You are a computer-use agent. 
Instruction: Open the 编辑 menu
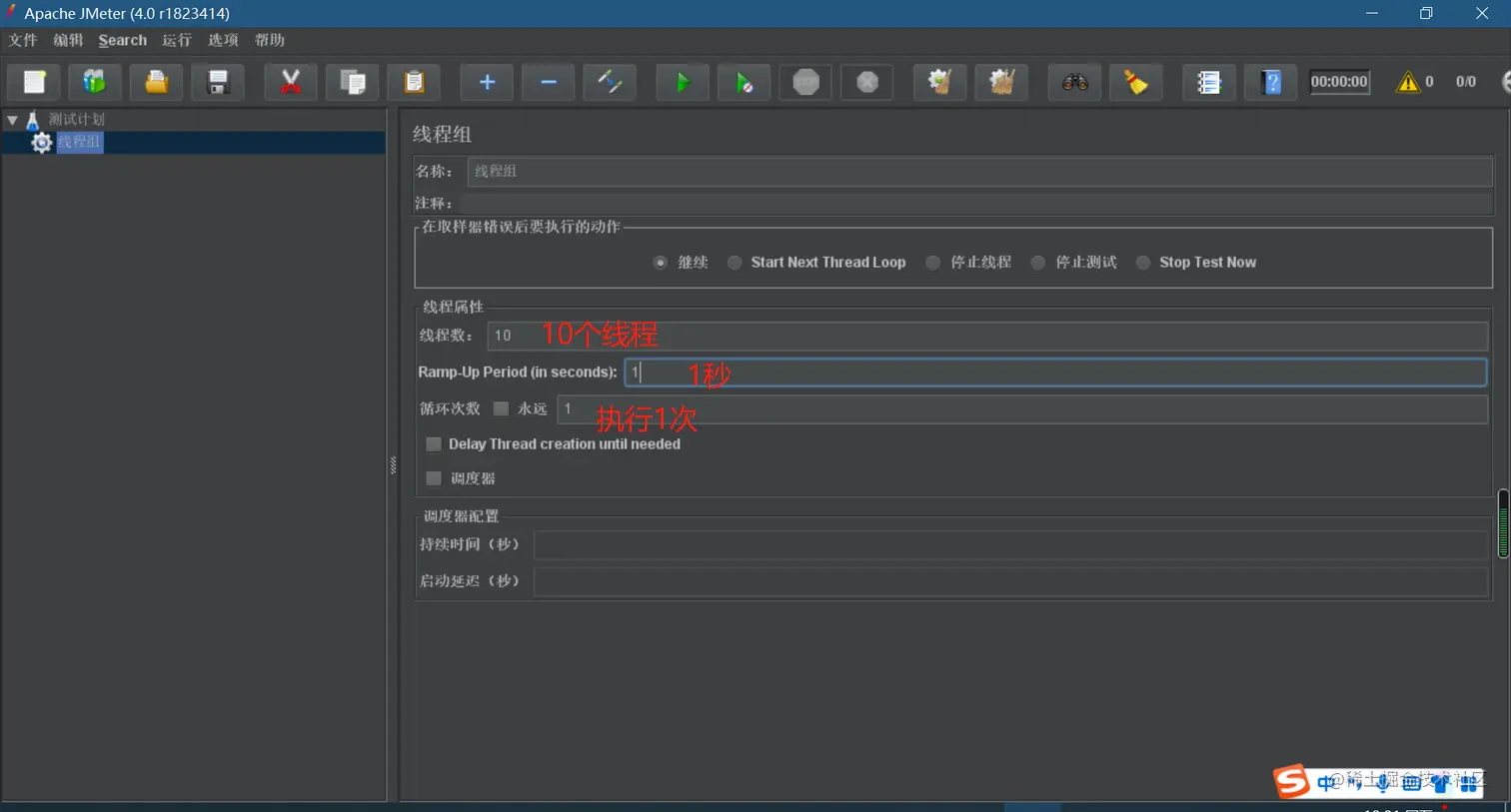[x=68, y=40]
